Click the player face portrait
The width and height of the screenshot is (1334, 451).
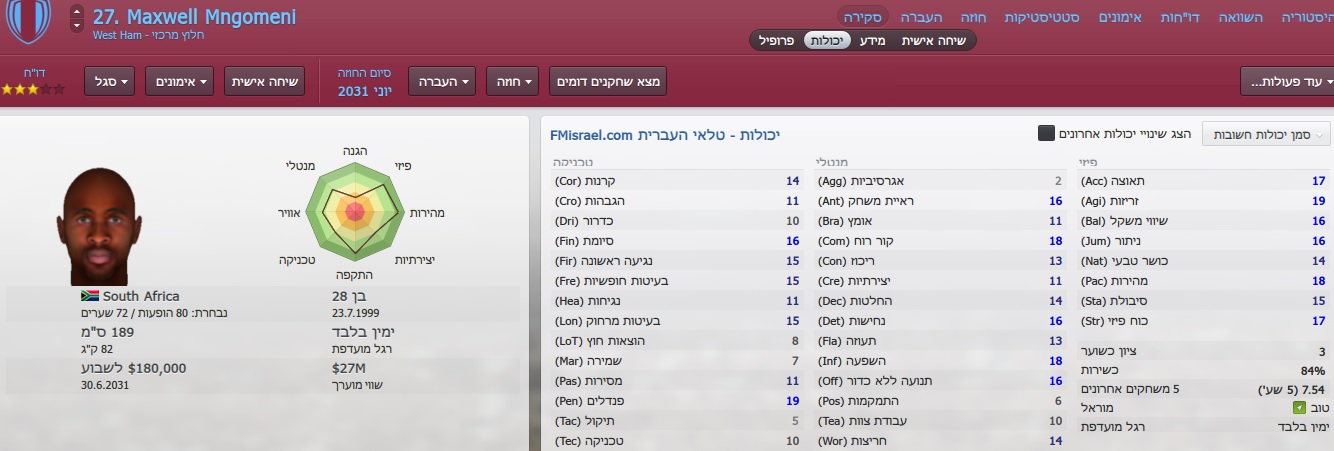click(98, 227)
